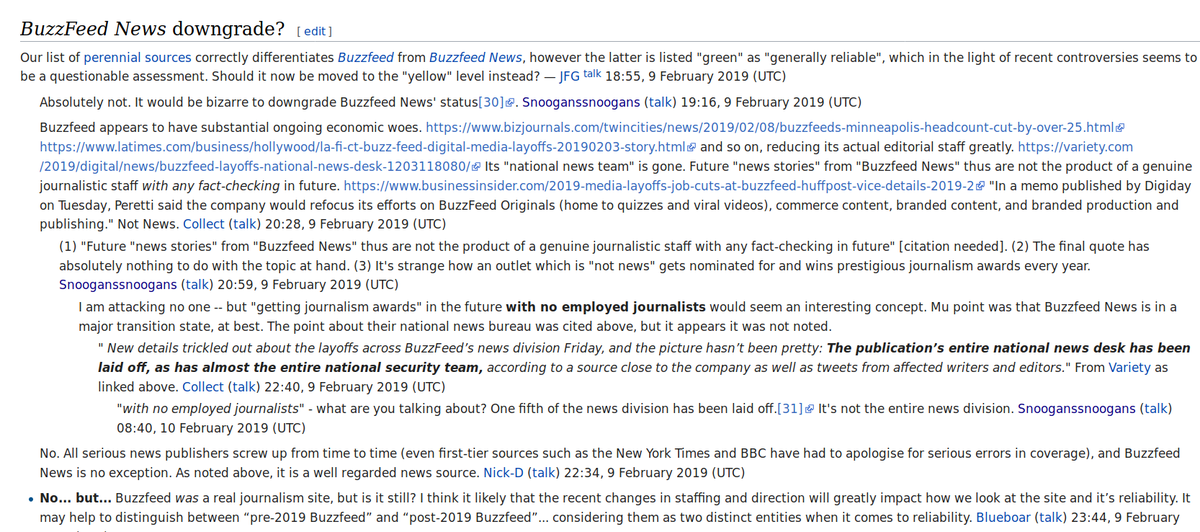
Task: Open talk link in the 22:40 signature
Action: coord(246,386)
